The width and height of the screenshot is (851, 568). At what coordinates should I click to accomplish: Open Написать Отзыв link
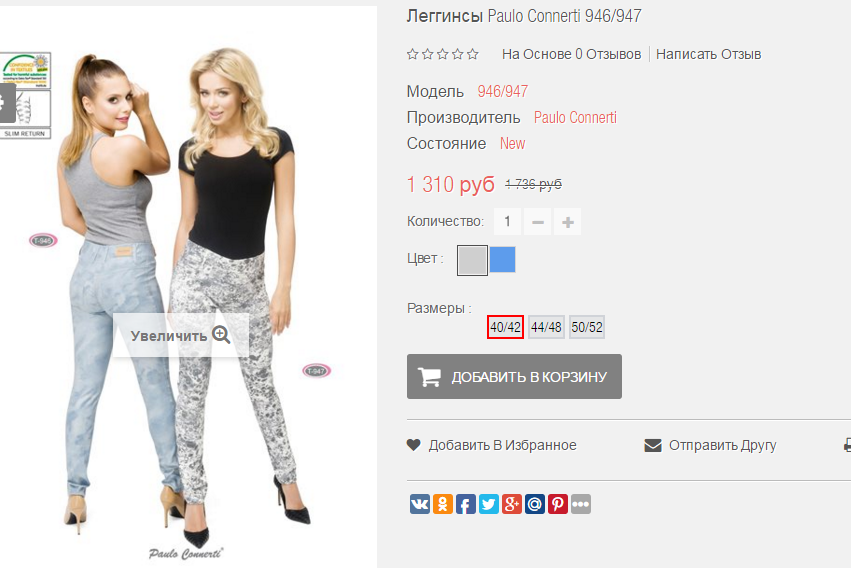click(708, 54)
